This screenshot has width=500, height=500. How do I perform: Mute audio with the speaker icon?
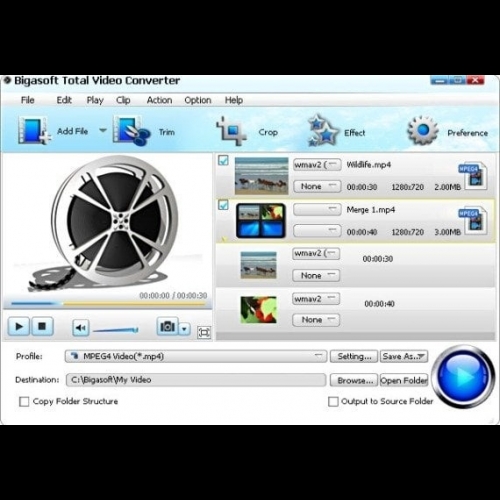81,328
